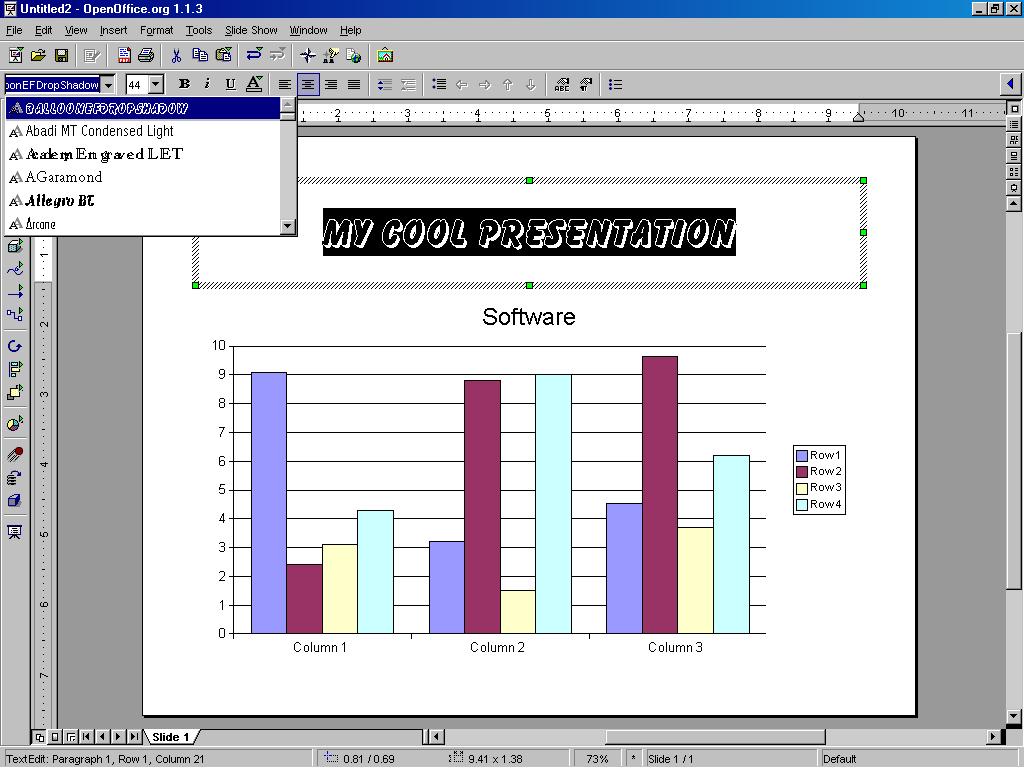The height and width of the screenshot is (768, 1024).
Task: Select Abadi MT Condensed Light font
Action: click(x=99, y=131)
